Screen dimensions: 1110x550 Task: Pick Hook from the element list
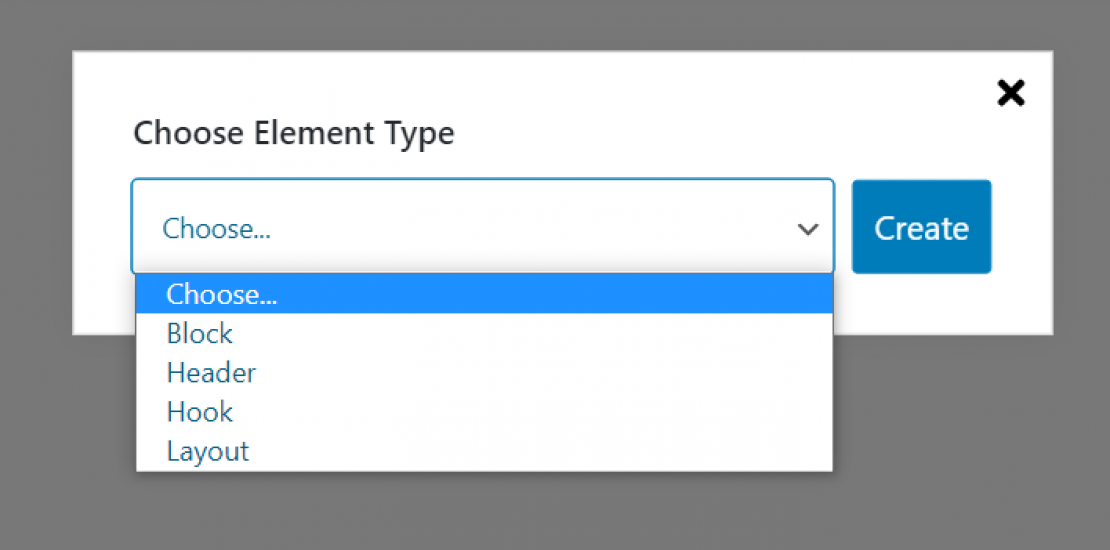pyautogui.click(x=200, y=412)
